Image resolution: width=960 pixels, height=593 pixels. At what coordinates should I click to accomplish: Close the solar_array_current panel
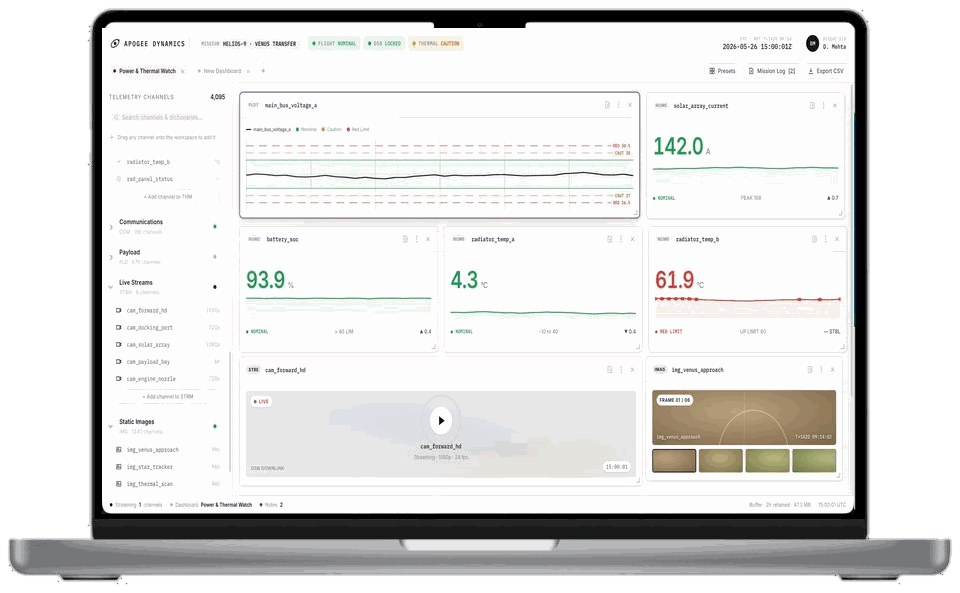tap(834, 106)
